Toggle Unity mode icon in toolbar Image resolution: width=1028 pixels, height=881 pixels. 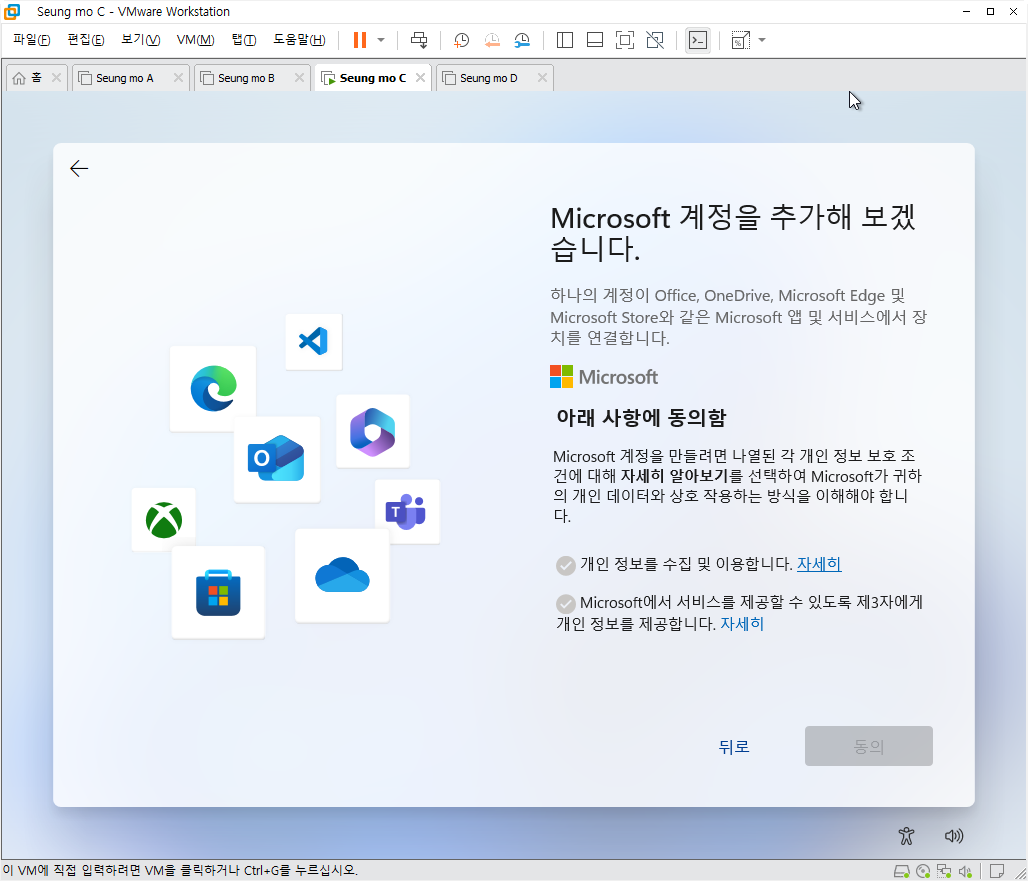pos(655,41)
